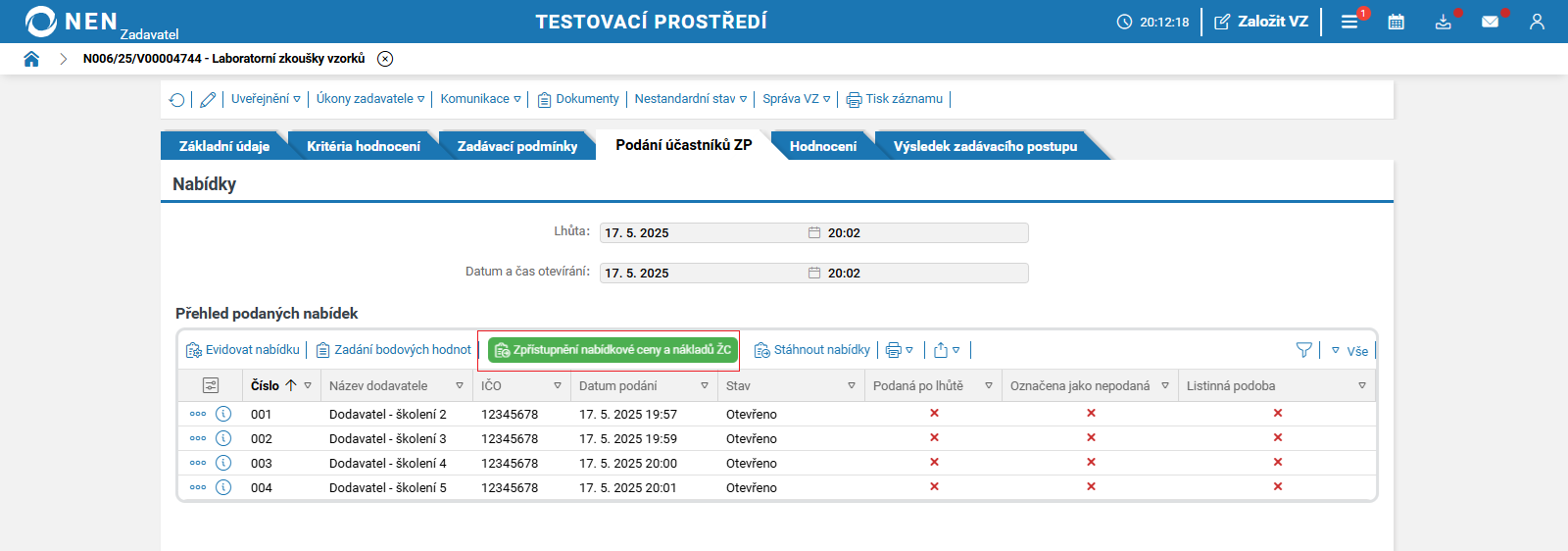This screenshot has width=1568, height=551.
Task: Open the Vše view dropdown
Action: (1349, 351)
